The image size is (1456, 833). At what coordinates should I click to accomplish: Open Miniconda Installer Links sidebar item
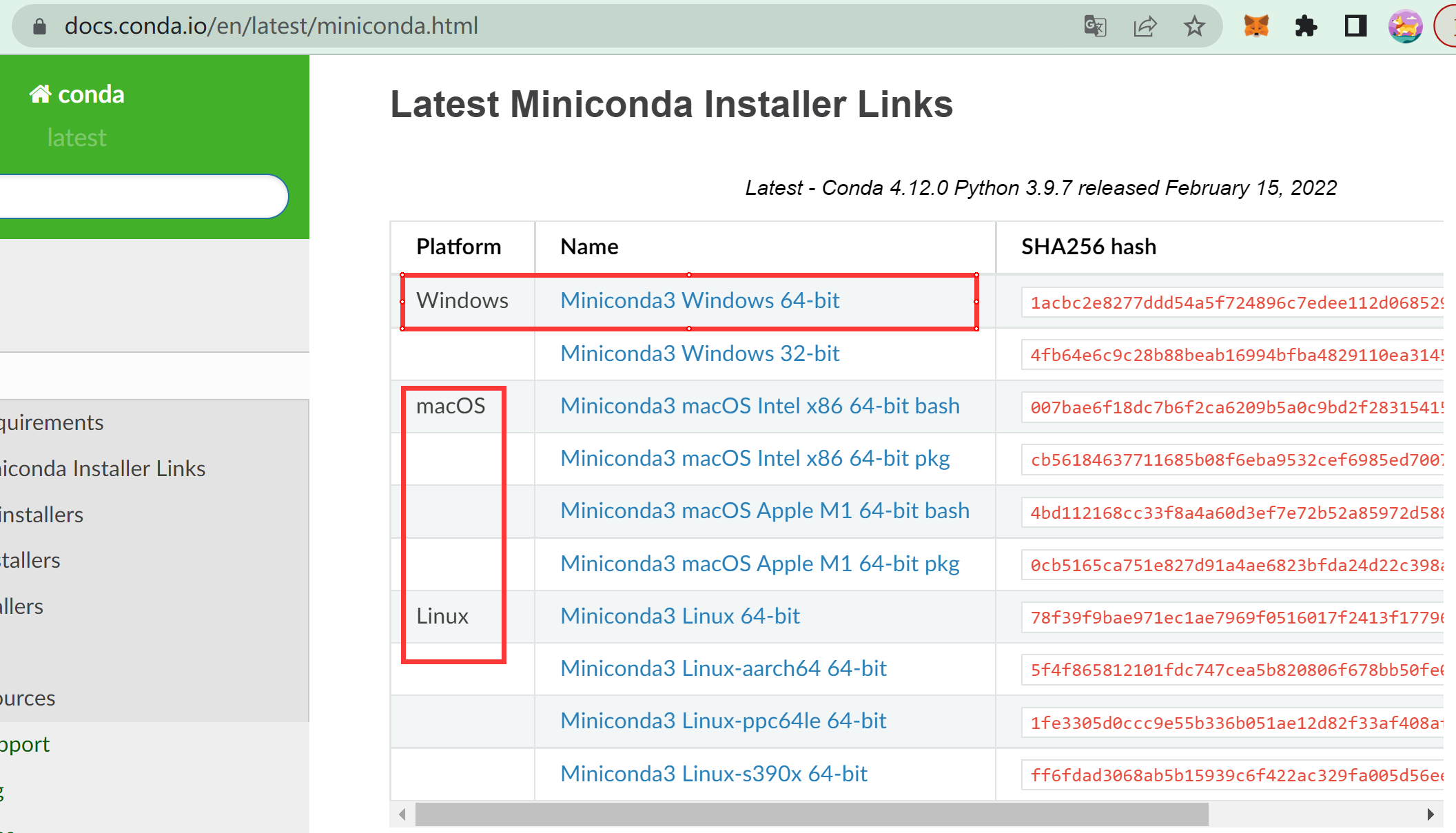pos(103,469)
